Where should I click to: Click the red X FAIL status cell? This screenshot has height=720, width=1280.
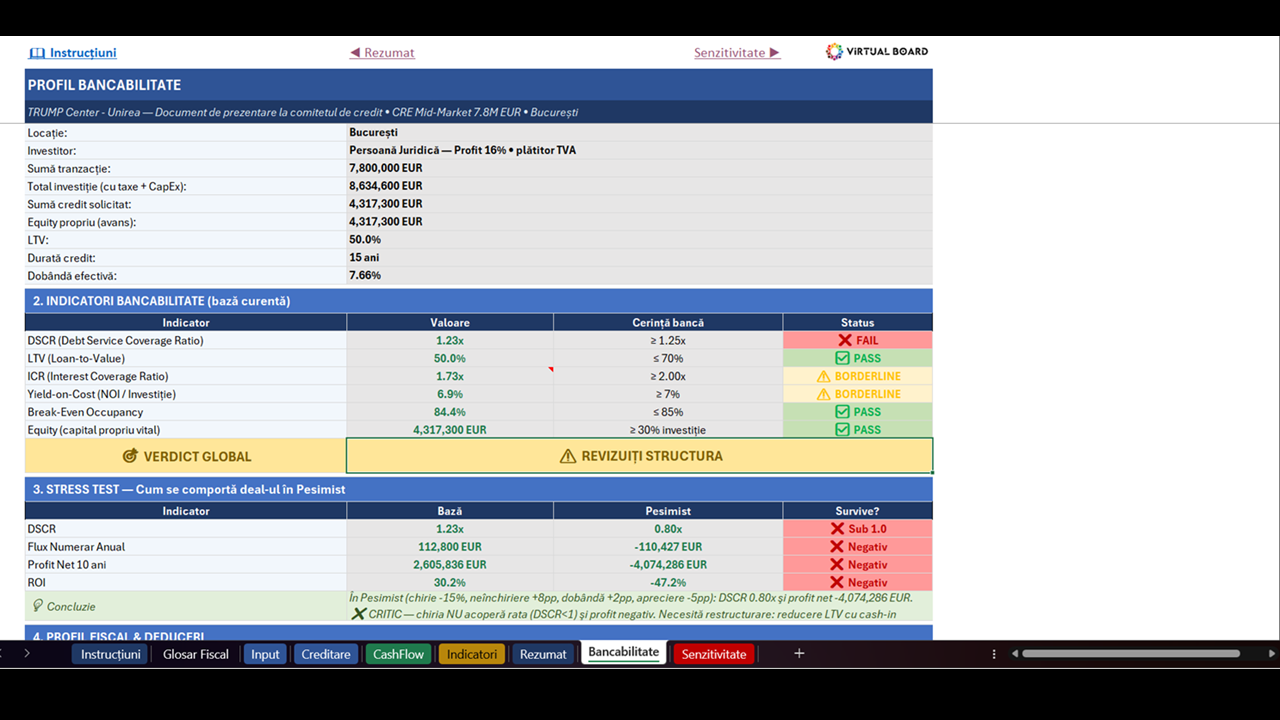point(858,341)
